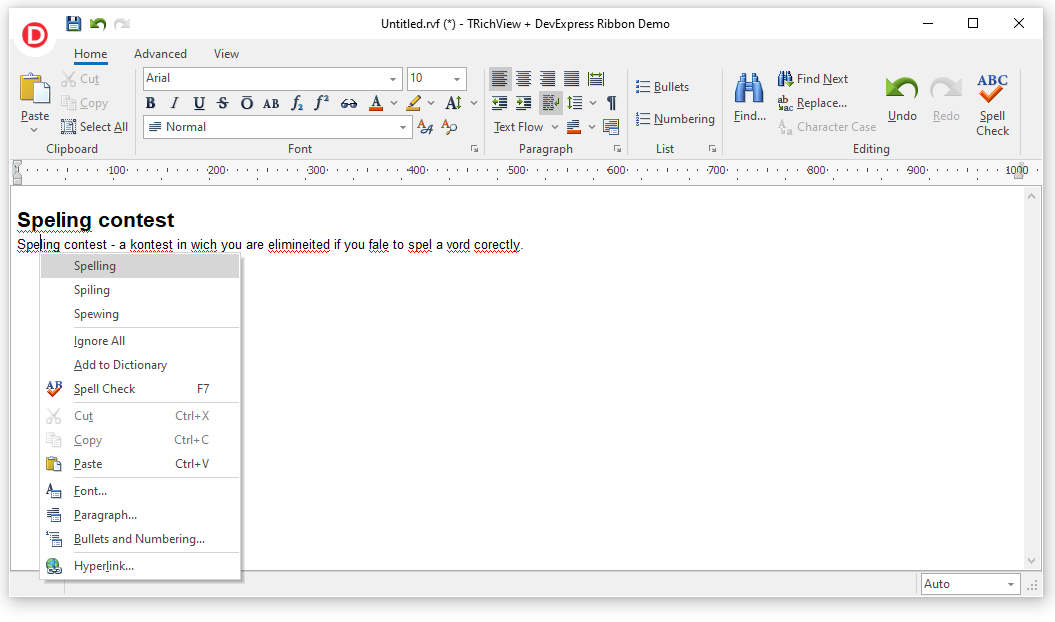Click the font size input field
1055x622 pixels.
click(428, 79)
